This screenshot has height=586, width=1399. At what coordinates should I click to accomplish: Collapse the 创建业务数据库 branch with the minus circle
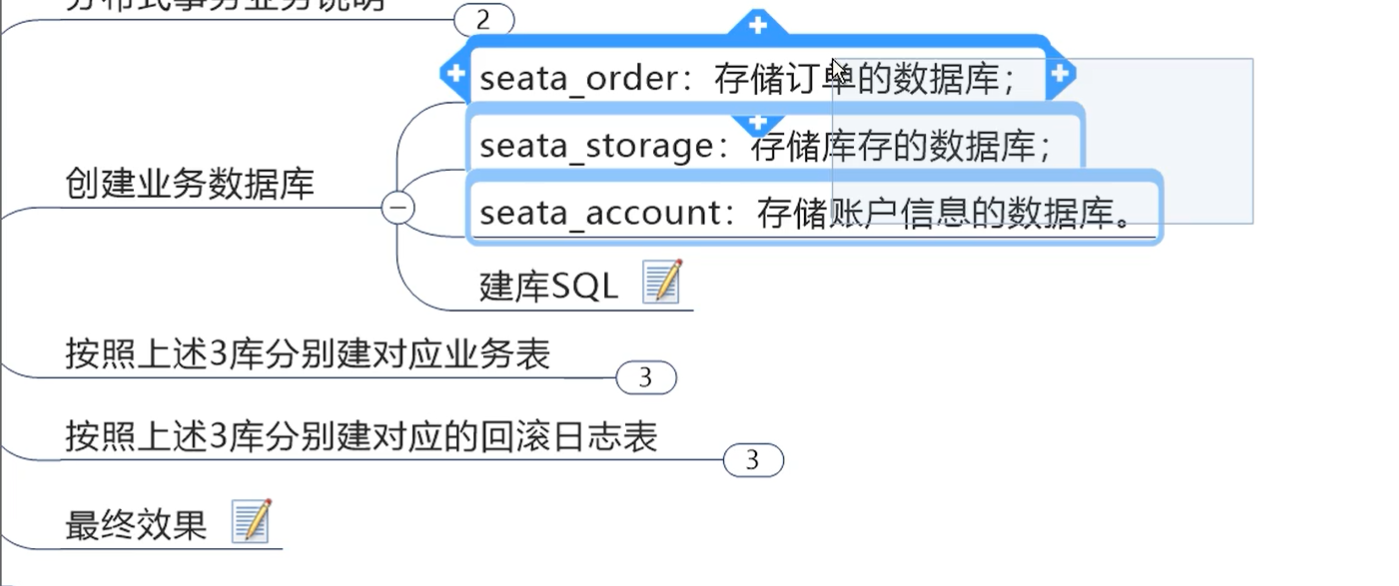click(x=399, y=206)
